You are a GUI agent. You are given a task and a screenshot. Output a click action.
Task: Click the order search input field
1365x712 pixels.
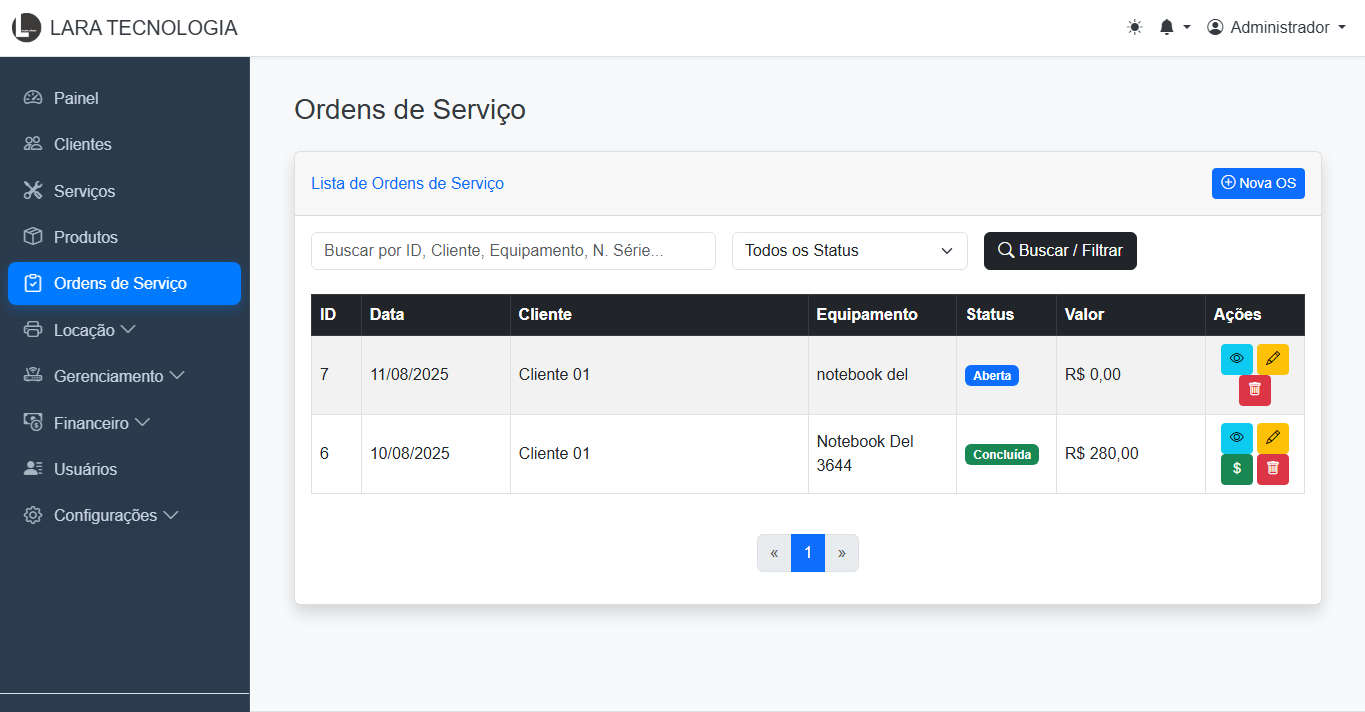[513, 251]
